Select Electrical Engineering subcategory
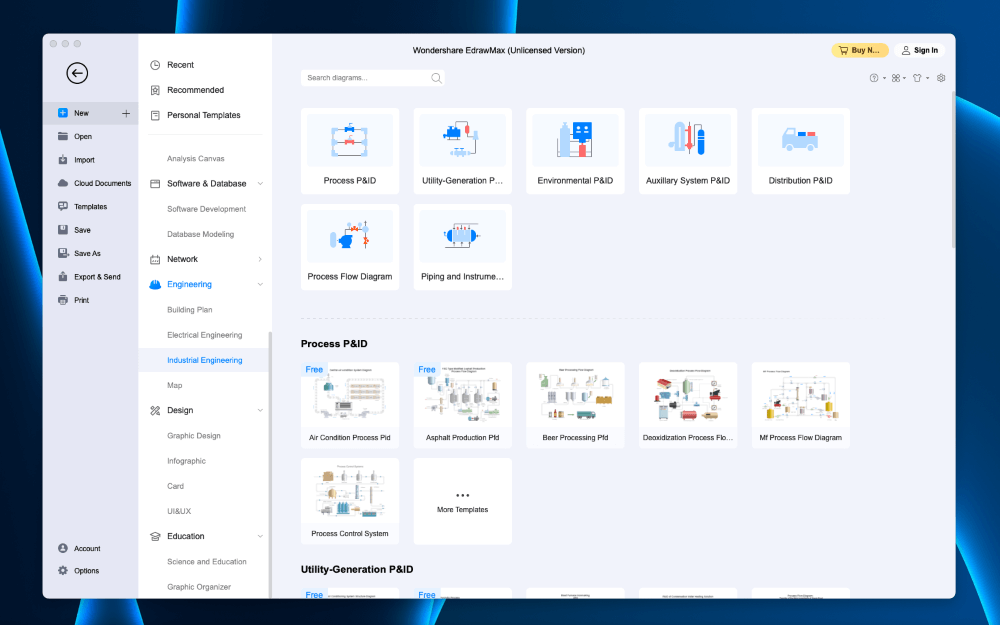The image size is (1000, 625). click(x=204, y=335)
